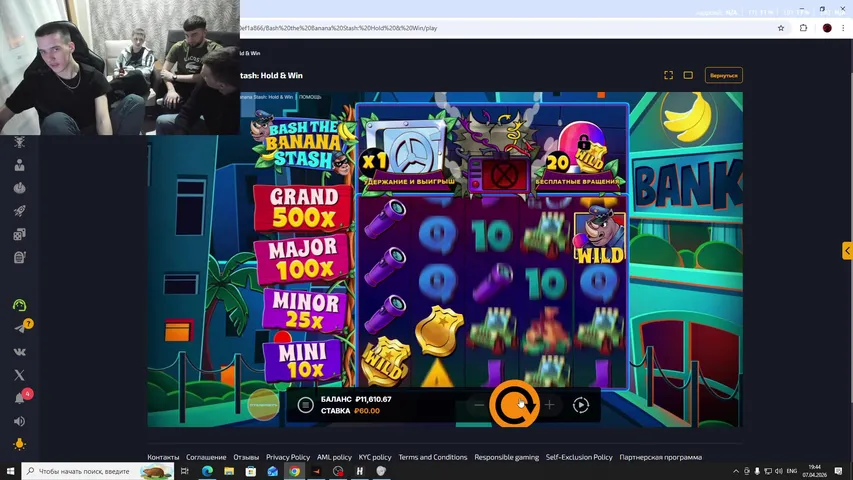Open notifications bell in sidebar
Screen dimensions: 853x480
click(19, 398)
